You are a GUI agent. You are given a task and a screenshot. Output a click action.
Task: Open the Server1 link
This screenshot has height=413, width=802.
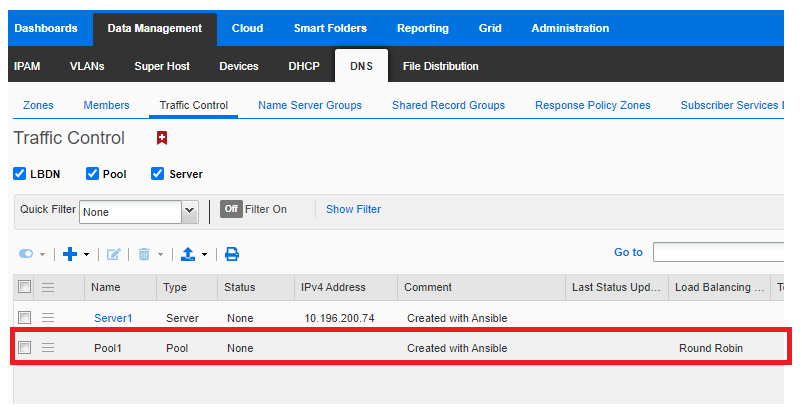pyautogui.click(x=113, y=318)
